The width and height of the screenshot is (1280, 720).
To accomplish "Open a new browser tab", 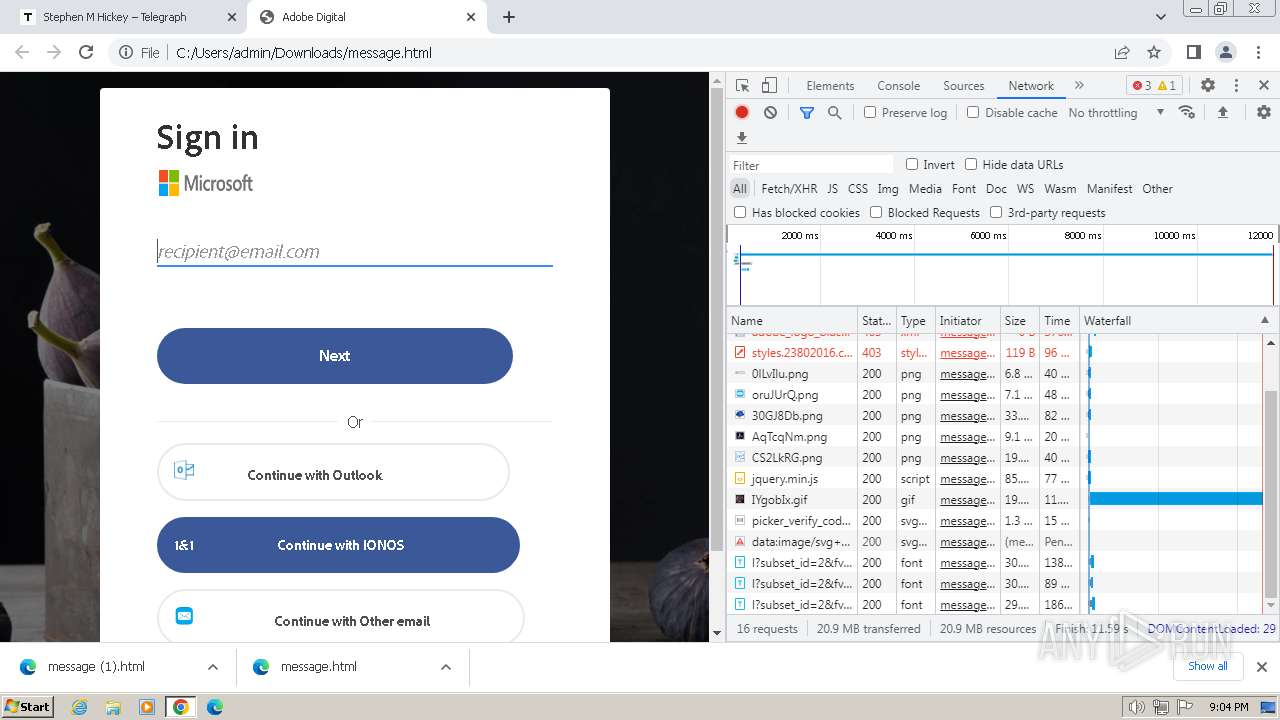I will pyautogui.click(x=509, y=17).
